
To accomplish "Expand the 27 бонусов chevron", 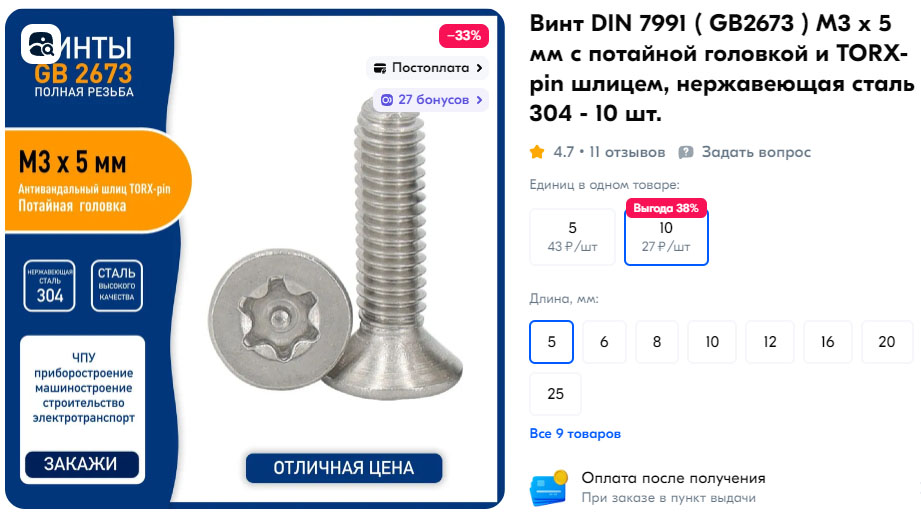I will [479, 100].
